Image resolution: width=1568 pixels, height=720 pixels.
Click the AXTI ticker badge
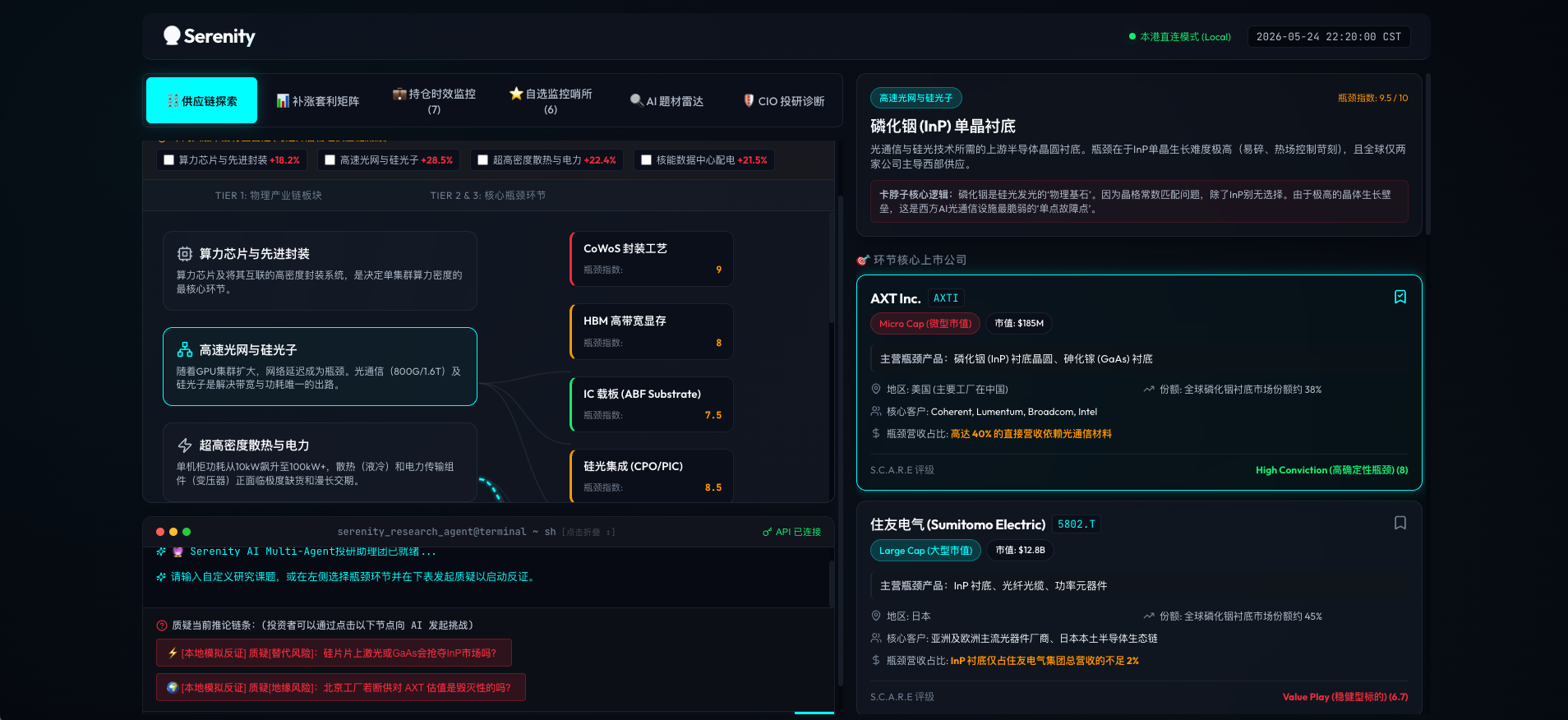(x=946, y=298)
